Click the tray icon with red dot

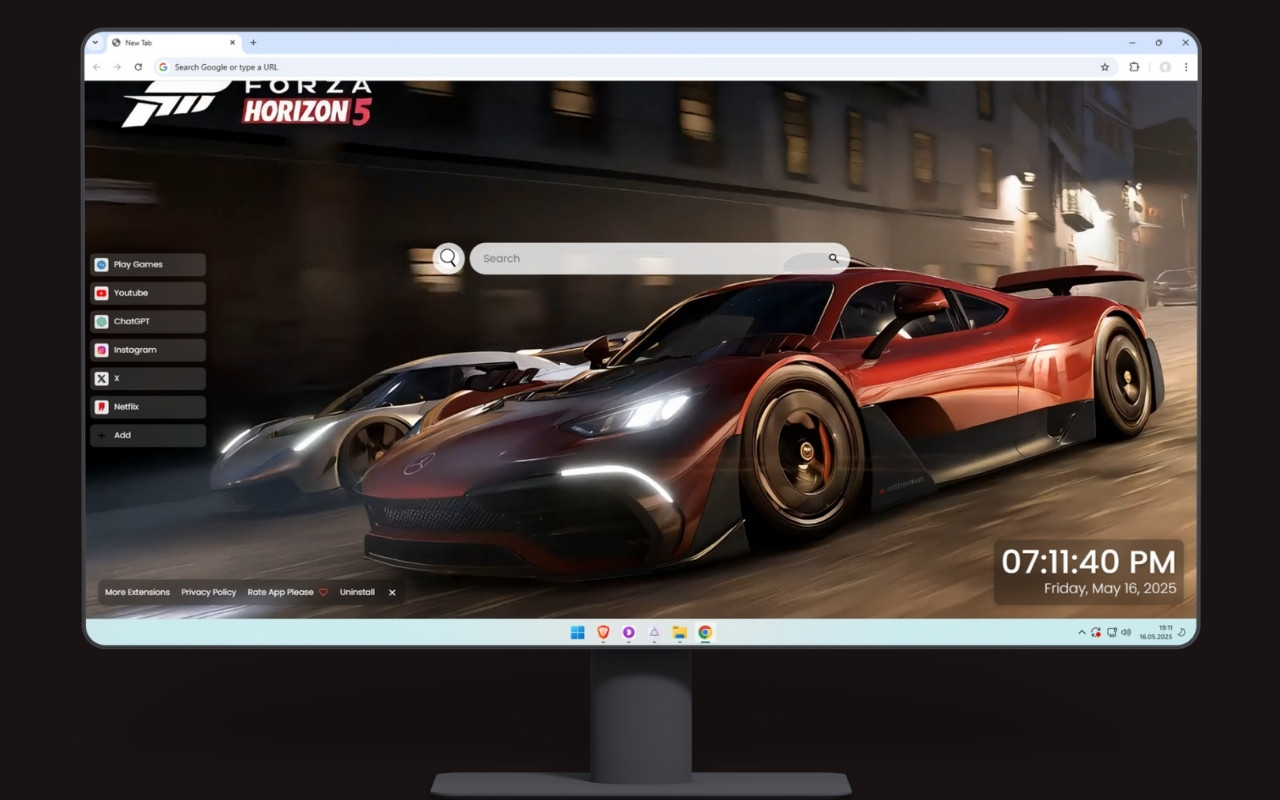pyautogui.click(x=1096, y=633)
